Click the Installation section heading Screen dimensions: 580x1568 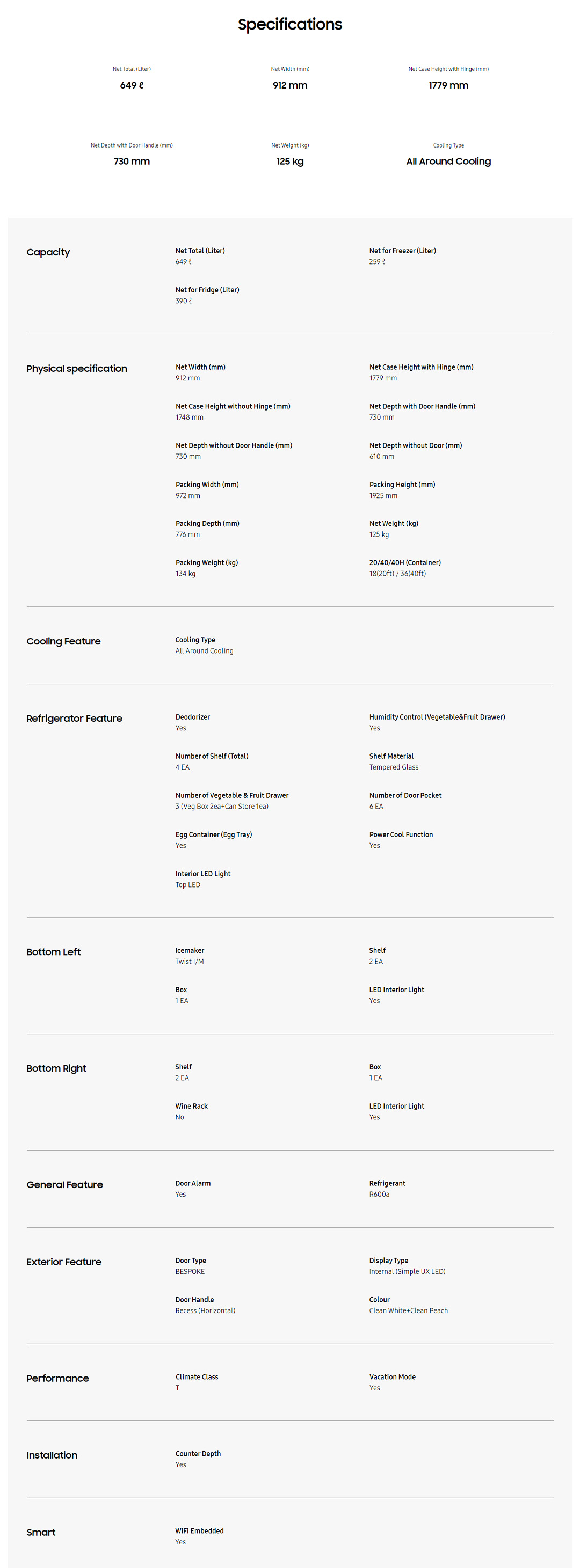[x=52, y=1455]
